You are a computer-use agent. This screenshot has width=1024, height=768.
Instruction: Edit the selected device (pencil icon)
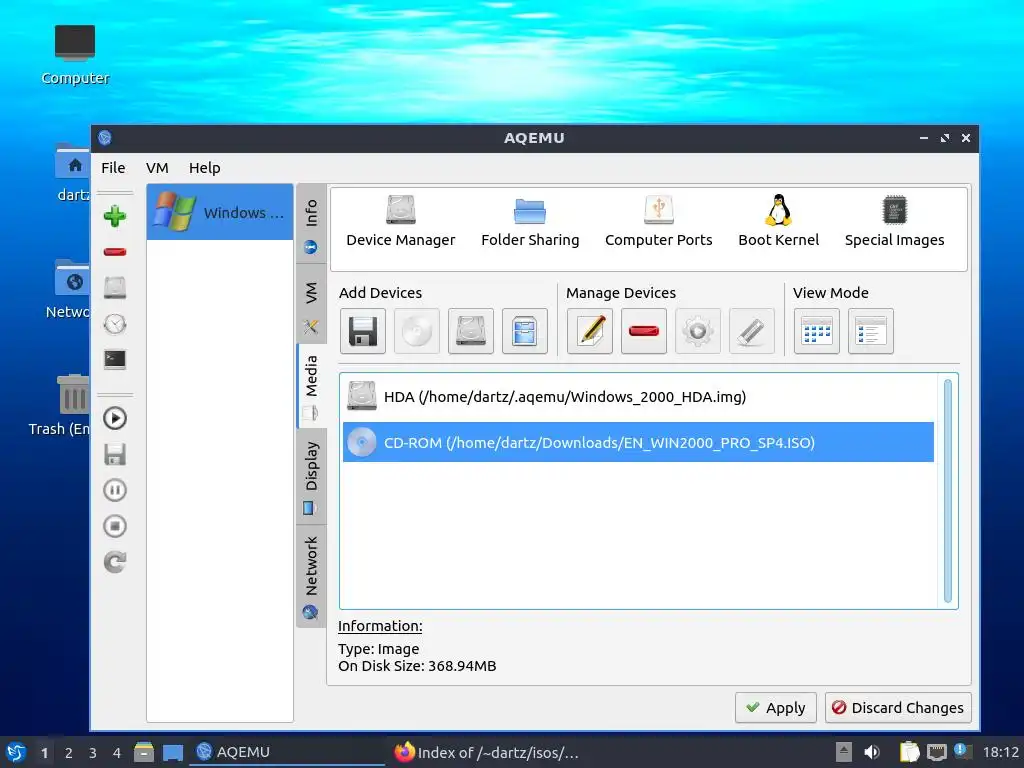590,331
